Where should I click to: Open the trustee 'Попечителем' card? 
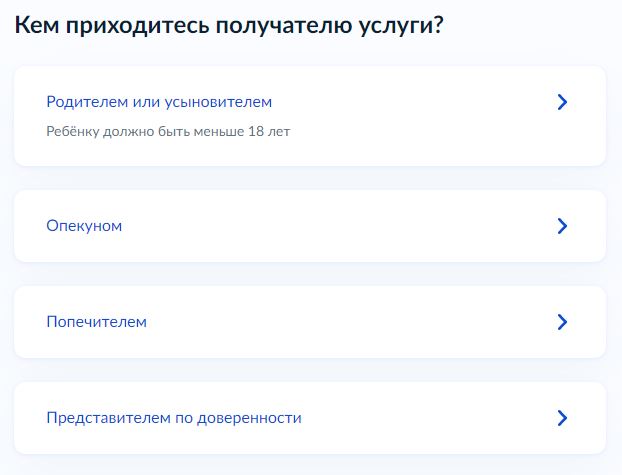click(x=310, y=322)
